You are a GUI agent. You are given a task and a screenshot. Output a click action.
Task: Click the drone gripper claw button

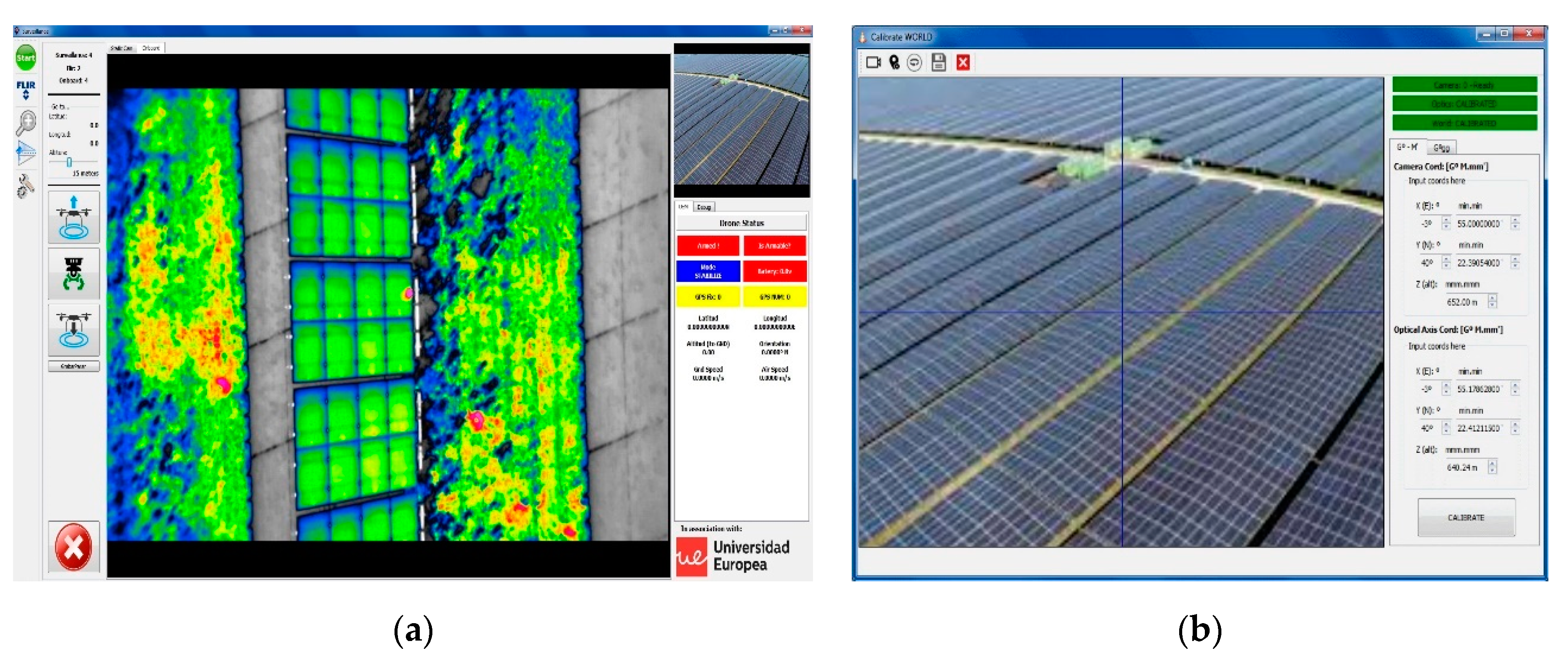(x=74, y=273)
